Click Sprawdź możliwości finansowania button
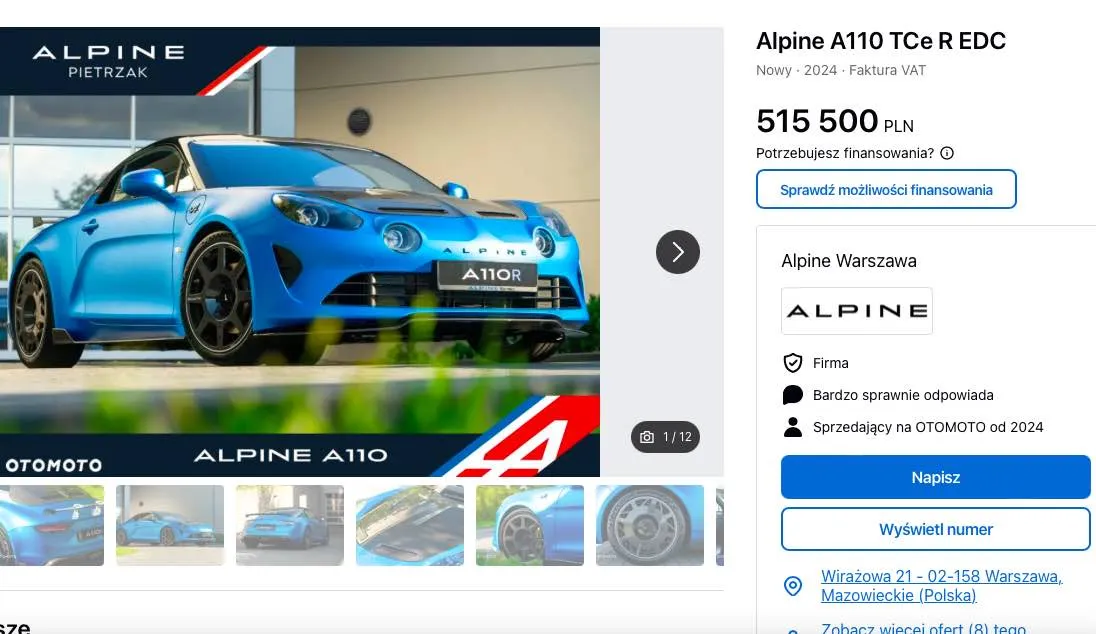The image size is (1096, 634). (x=886, y=189)
